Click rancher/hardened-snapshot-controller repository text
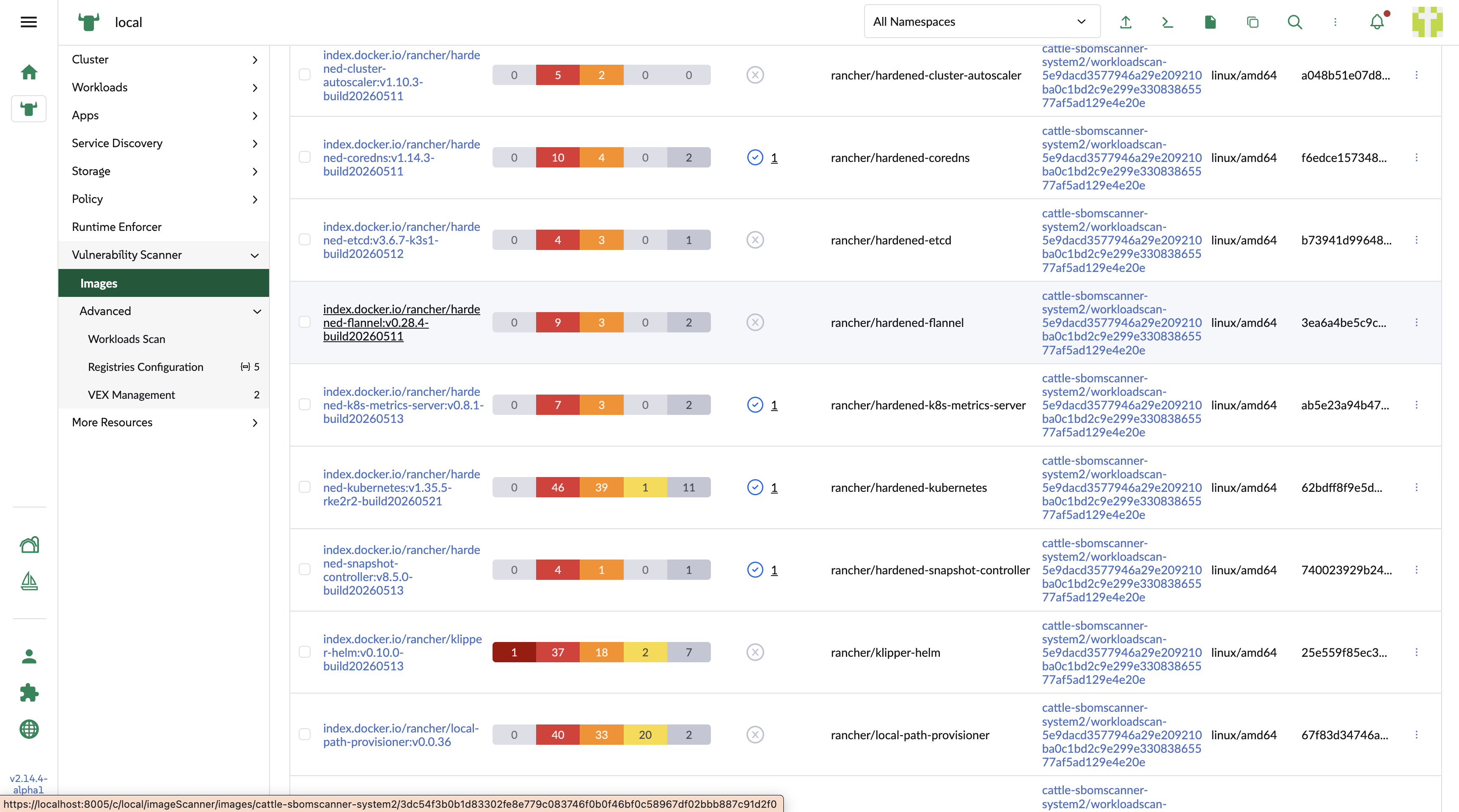This screenshot has height=812, width=1459. (930, 570)
